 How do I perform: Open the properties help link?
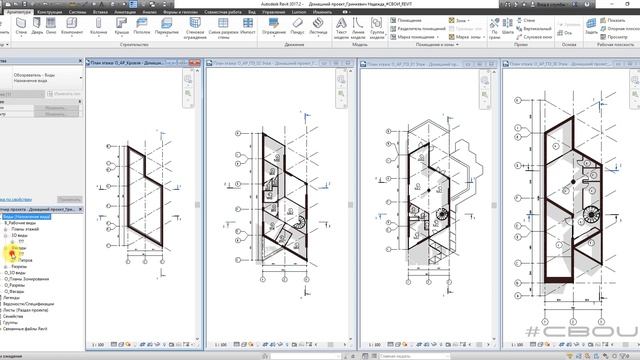point(16,200)
